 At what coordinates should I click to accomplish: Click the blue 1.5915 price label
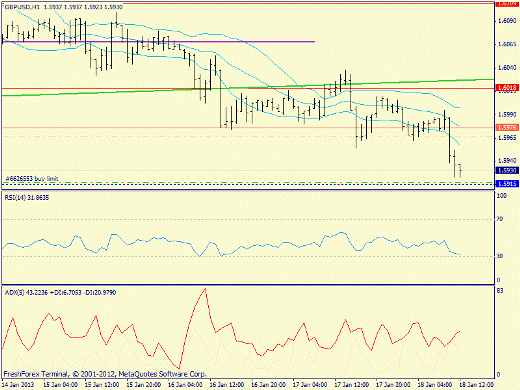[x=507, y=183]
